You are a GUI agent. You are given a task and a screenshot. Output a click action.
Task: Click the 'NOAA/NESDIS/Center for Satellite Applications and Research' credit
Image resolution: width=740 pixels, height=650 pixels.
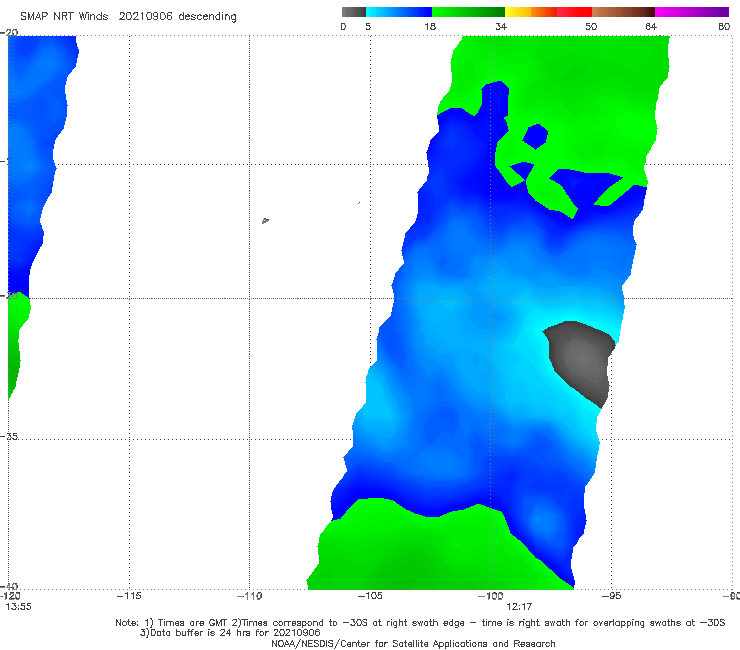(x=413, y=644)
